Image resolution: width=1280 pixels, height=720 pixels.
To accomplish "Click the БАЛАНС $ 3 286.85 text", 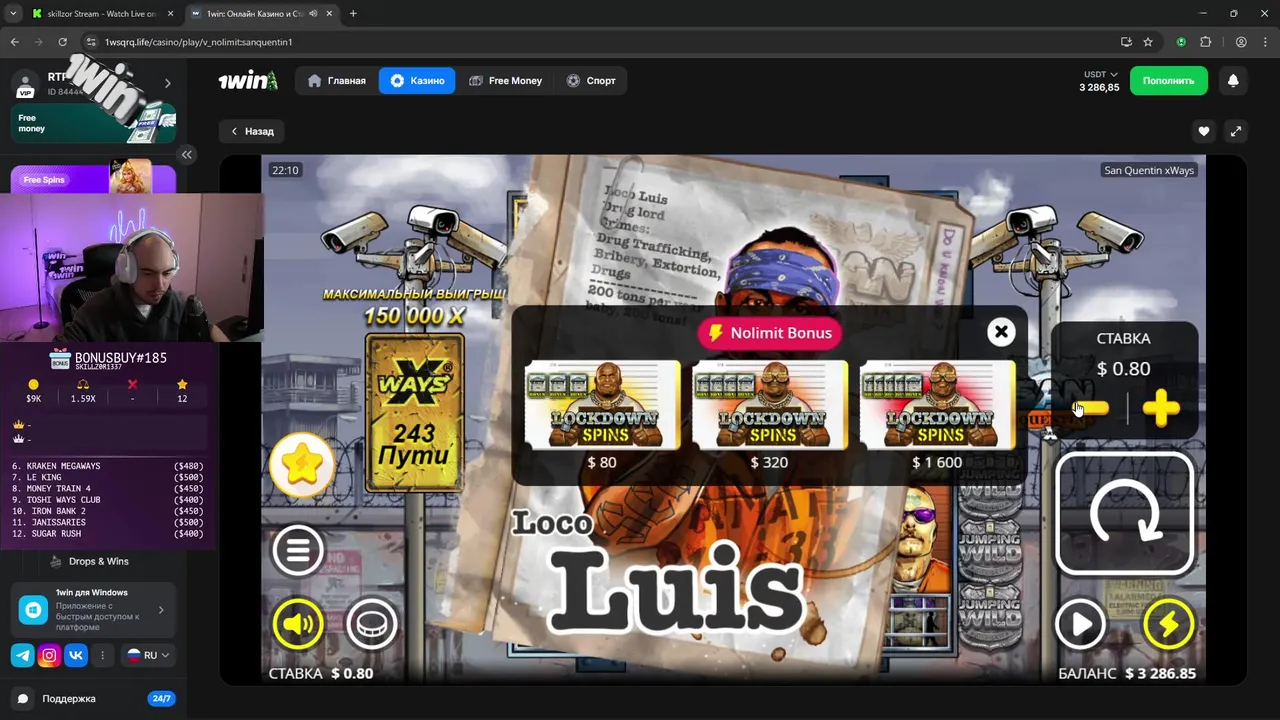I will point(1127,673).
